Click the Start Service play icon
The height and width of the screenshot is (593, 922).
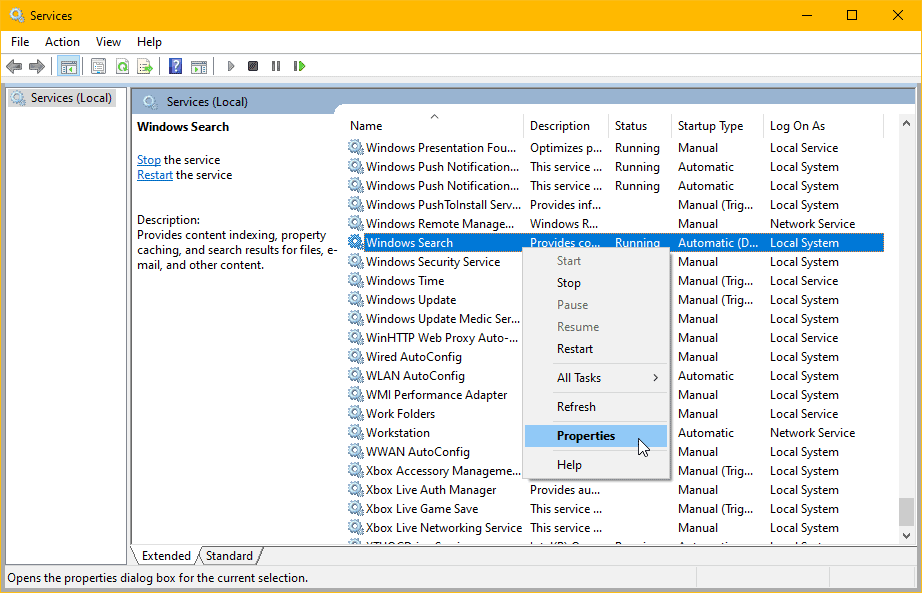[x=231, y=66]
